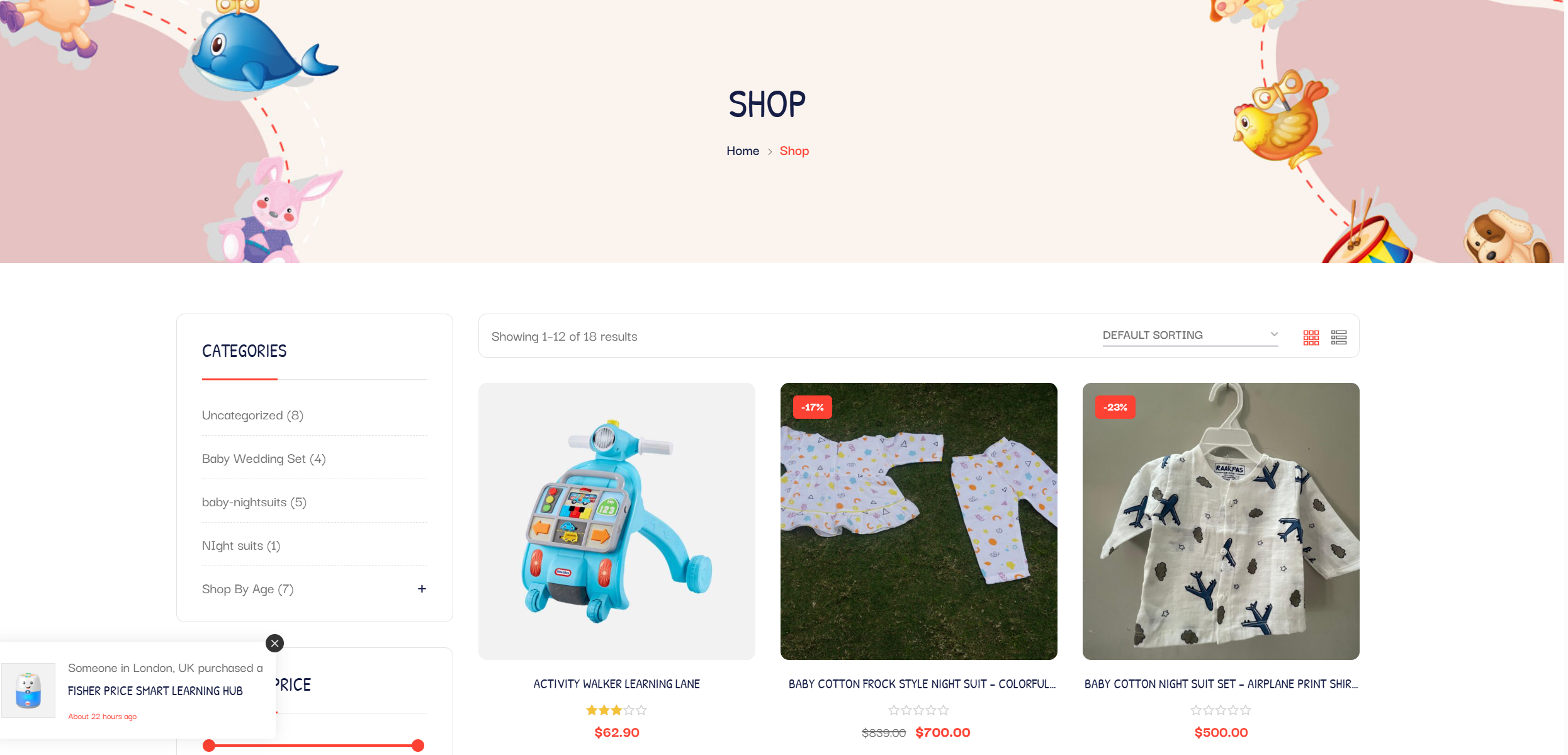This screenshot has height=755, width=1568.
Task: Close the purchase notification popup
Action: (274, 643)
